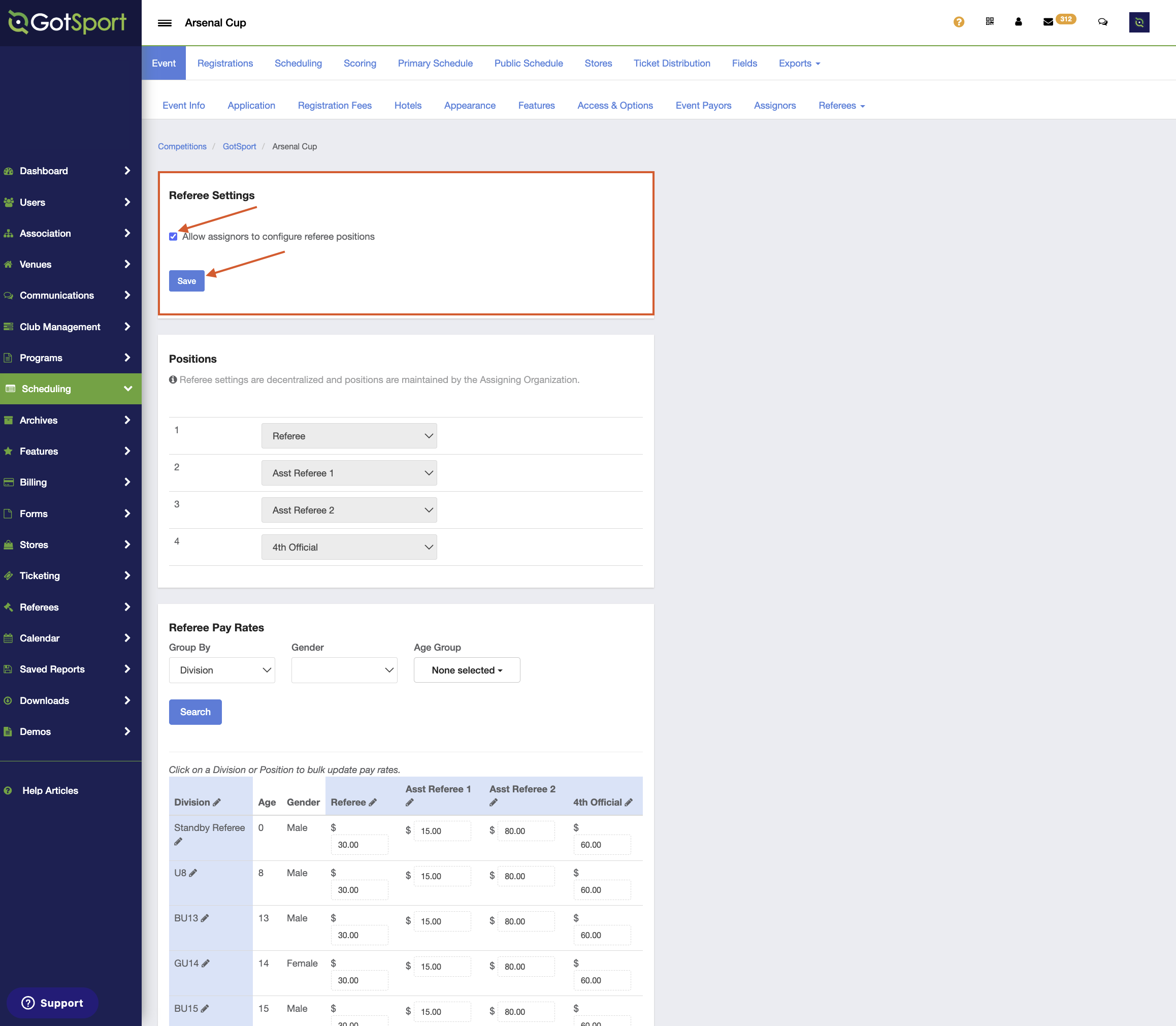1176x1026 pixels.
Task: Click the Downloads sidebar icon
Action: coord(8,701)
